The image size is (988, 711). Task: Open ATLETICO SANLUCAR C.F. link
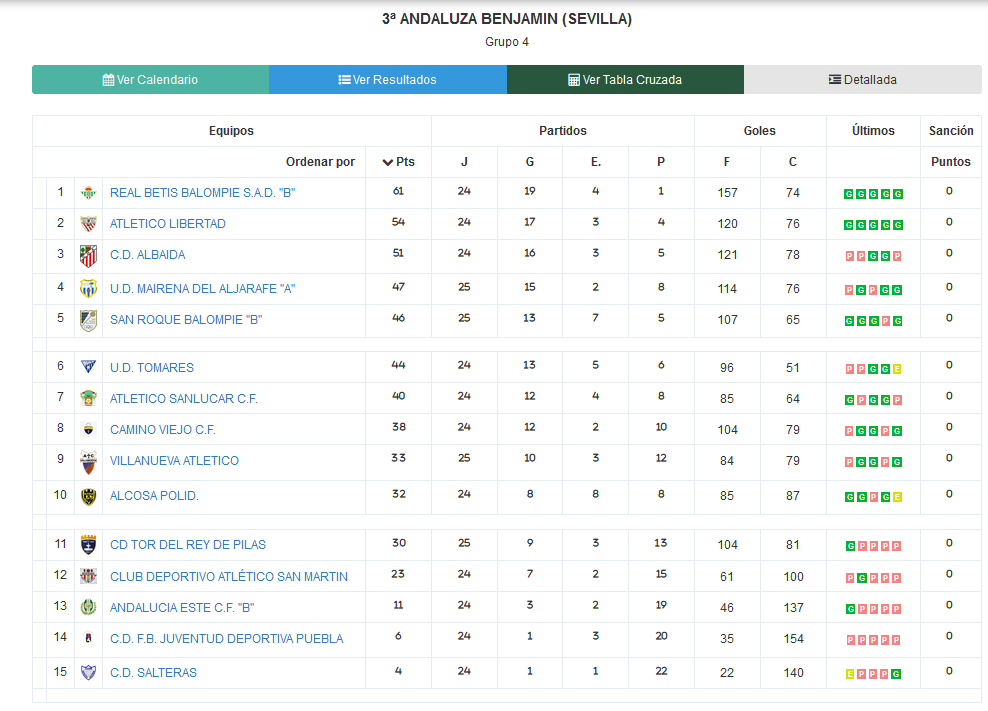[183, 398]
